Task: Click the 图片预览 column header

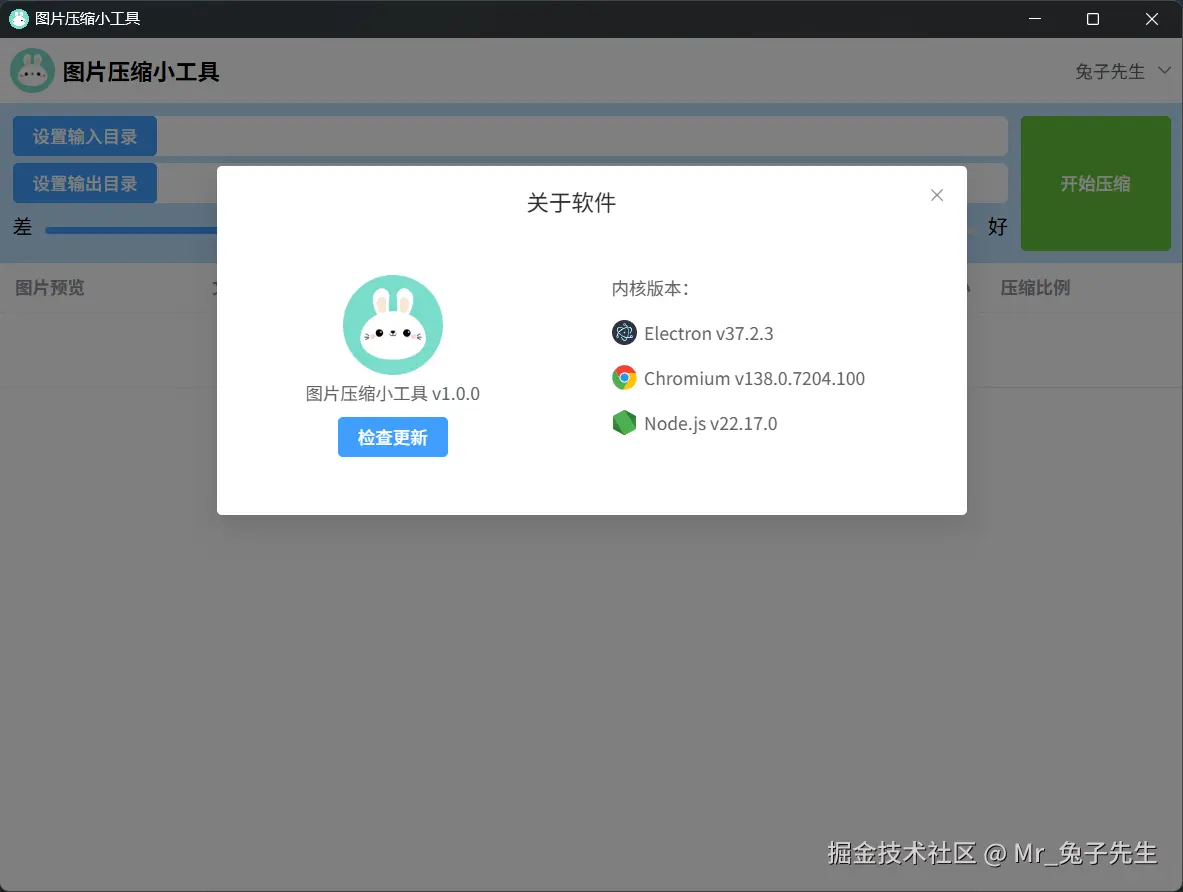Action: (49, 288)
